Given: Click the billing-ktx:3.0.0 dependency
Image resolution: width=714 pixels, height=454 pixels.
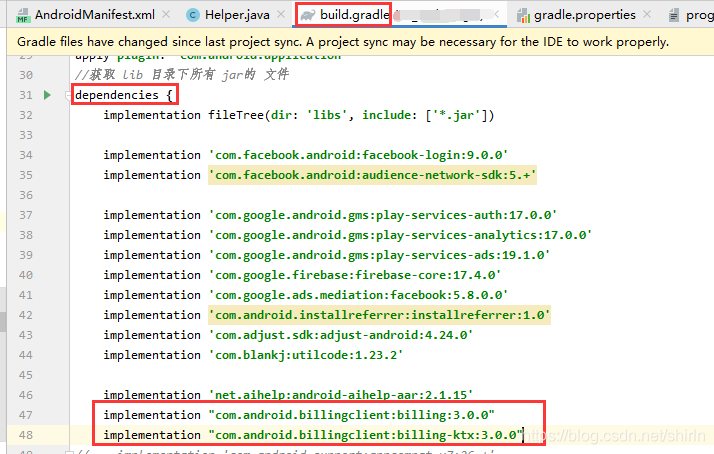Looking at the screenshot, I should point(366,435).
